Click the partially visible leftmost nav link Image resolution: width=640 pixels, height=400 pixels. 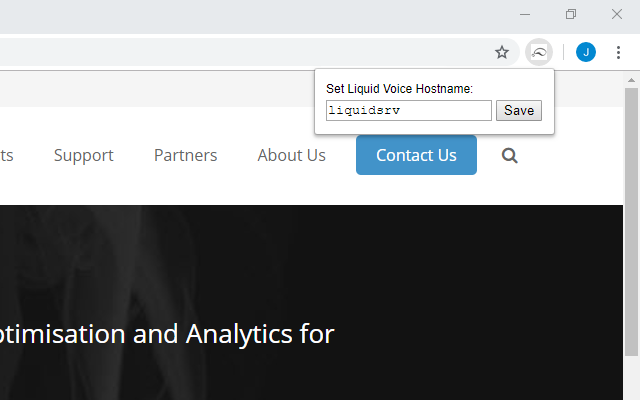(x=6, y=155)
